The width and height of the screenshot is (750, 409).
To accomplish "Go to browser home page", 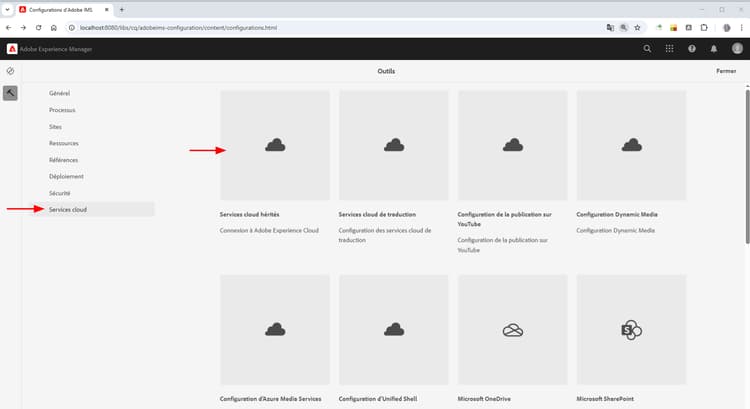I will point(54,28).
